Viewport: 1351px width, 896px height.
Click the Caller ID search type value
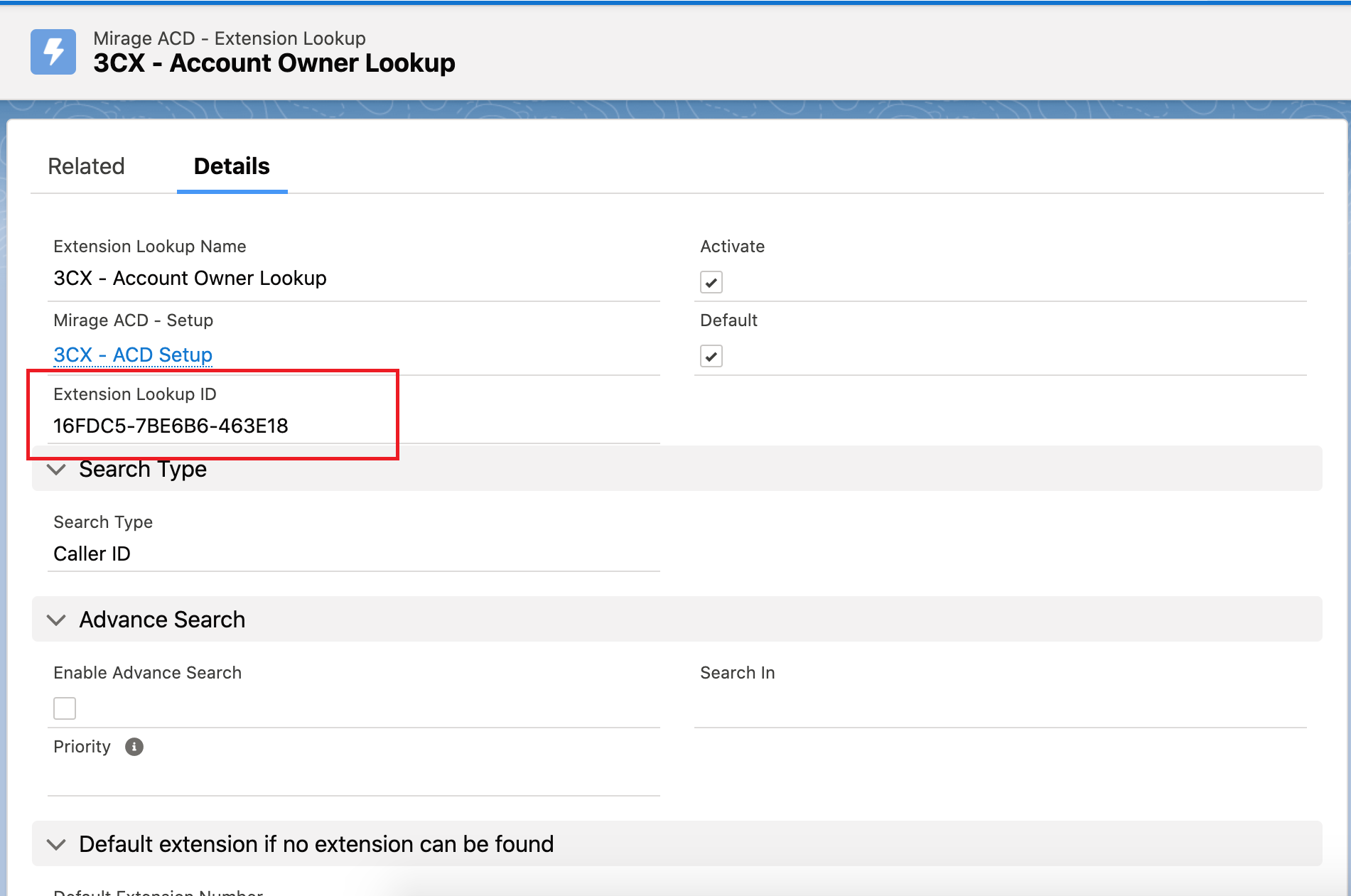pyautogui.click(x=92, y=554)
